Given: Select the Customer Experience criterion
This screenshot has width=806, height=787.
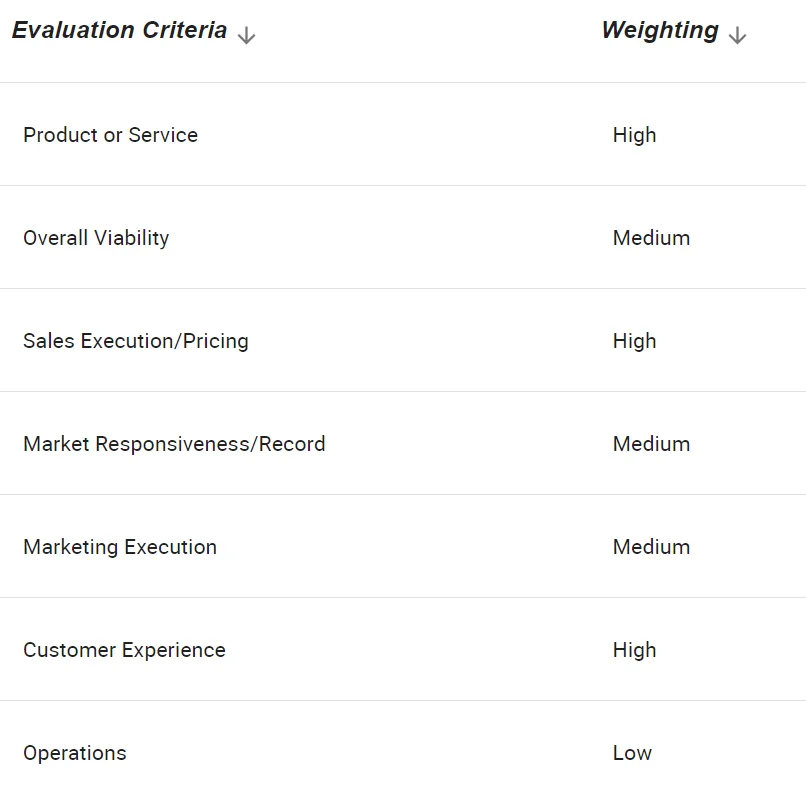Looking at the screenshot, I should pyautogui.click(x=124, y=650).
